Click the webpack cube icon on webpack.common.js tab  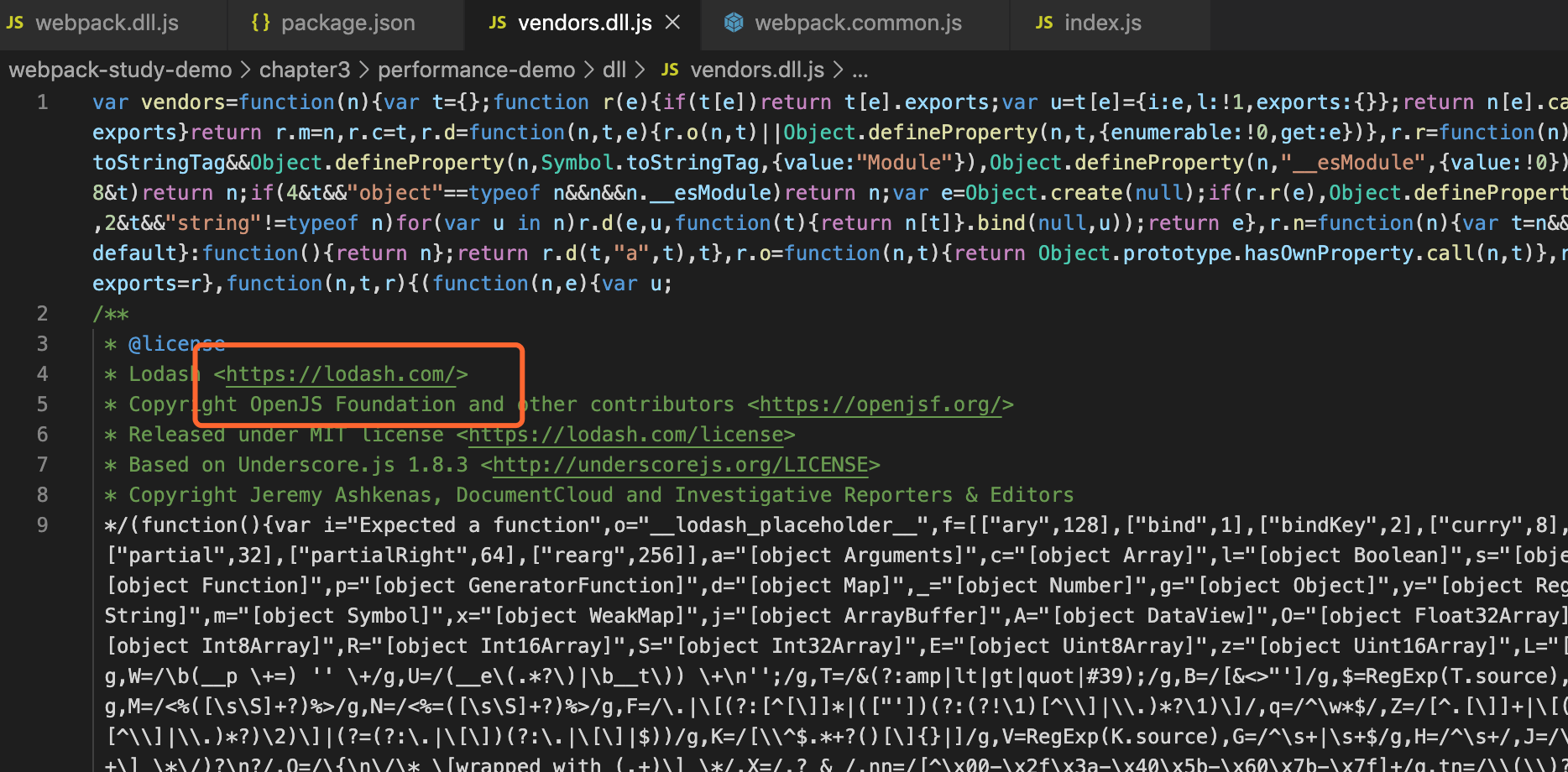(734, 23)
